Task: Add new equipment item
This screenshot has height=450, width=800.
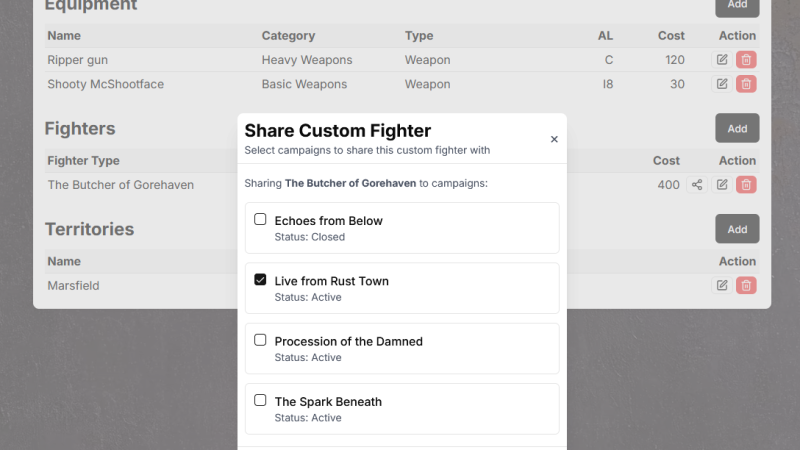Action: [x=737, y=6]
